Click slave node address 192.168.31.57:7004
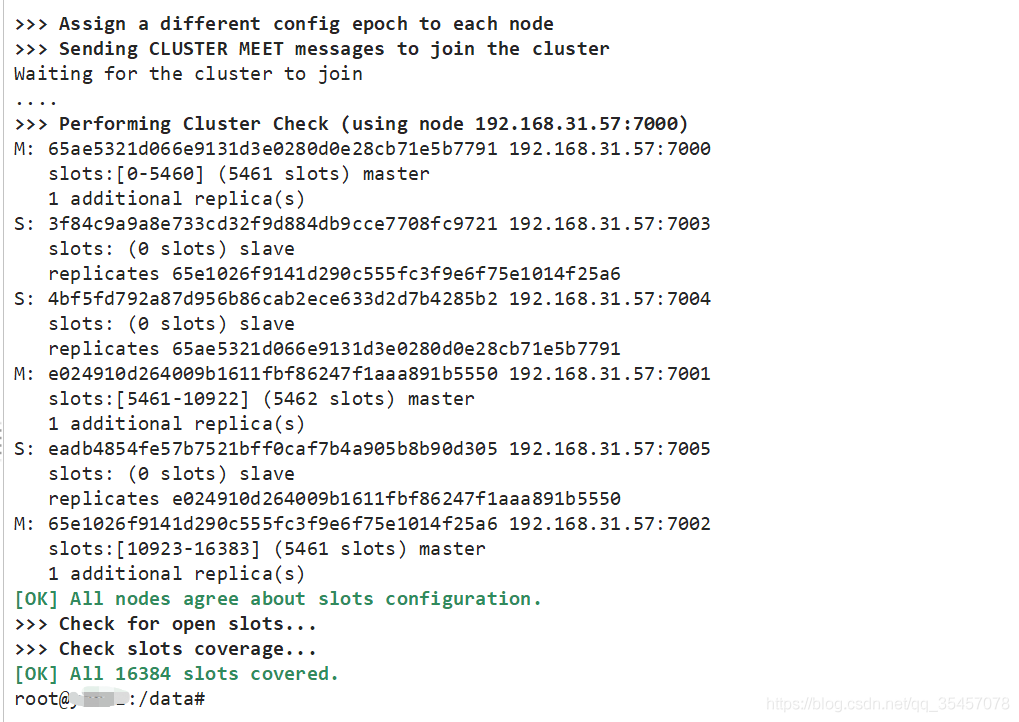Image resolution: width=1019 pixels, height=722 pixels. click(610, 299)
